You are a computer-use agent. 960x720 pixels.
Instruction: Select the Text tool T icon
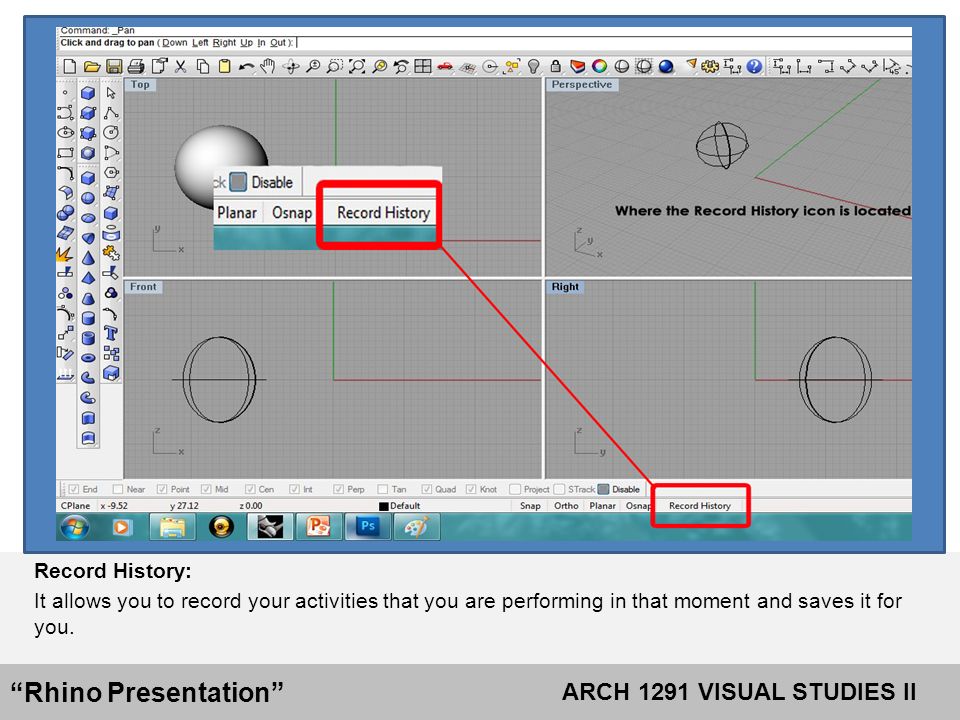(111, 334)
